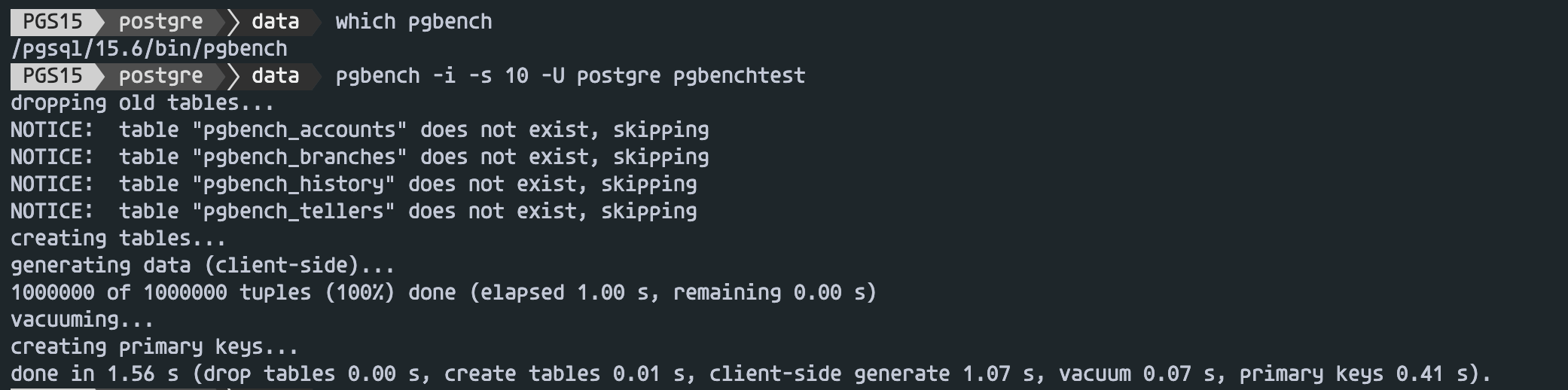1568x390 pixels.
Task: Click the postgre segment on the first prompt line
Action: coord(160,22)
